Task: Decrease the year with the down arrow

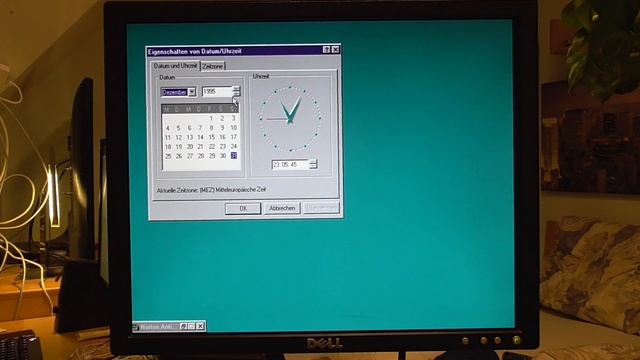Action: (236, 94)
